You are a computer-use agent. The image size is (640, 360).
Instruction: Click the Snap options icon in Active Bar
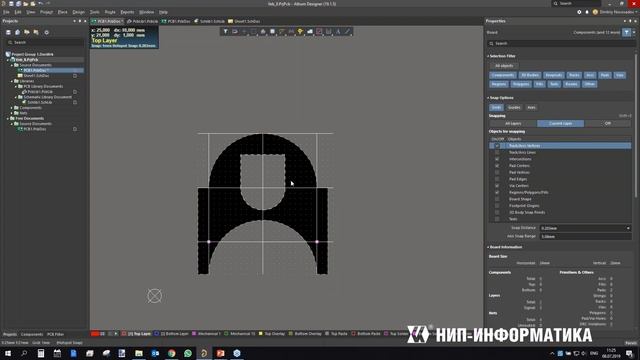pos(235,31)
